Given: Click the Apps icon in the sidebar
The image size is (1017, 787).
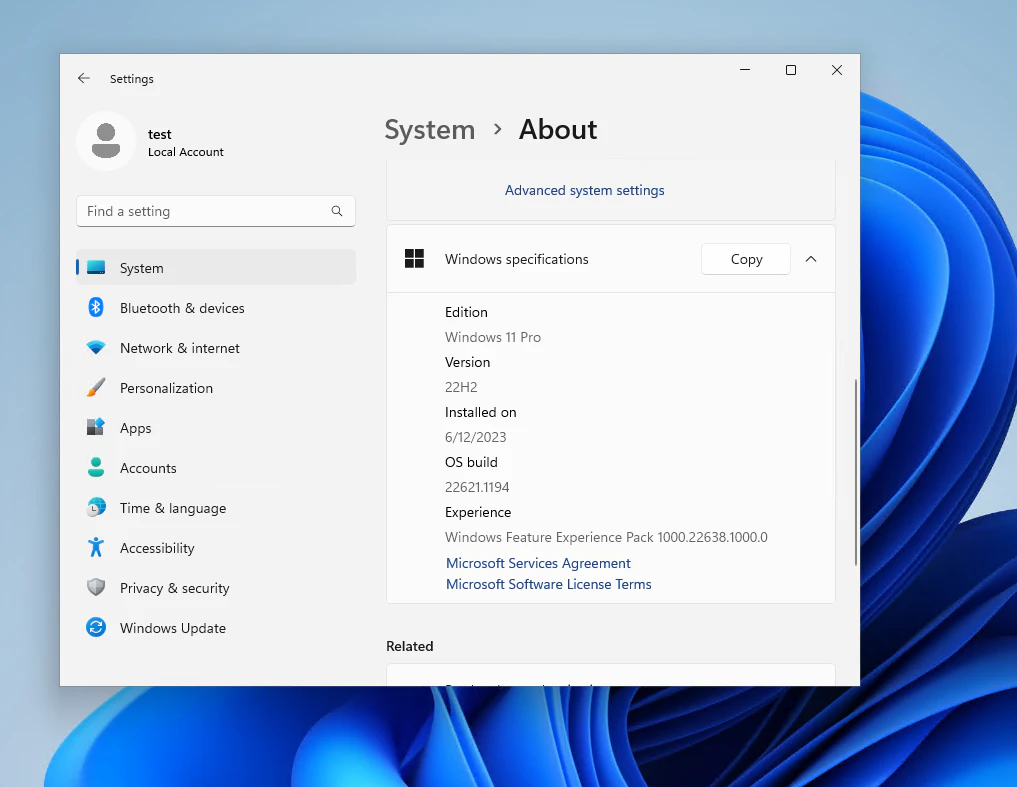Looking at the screenshot, I should 96,428.
